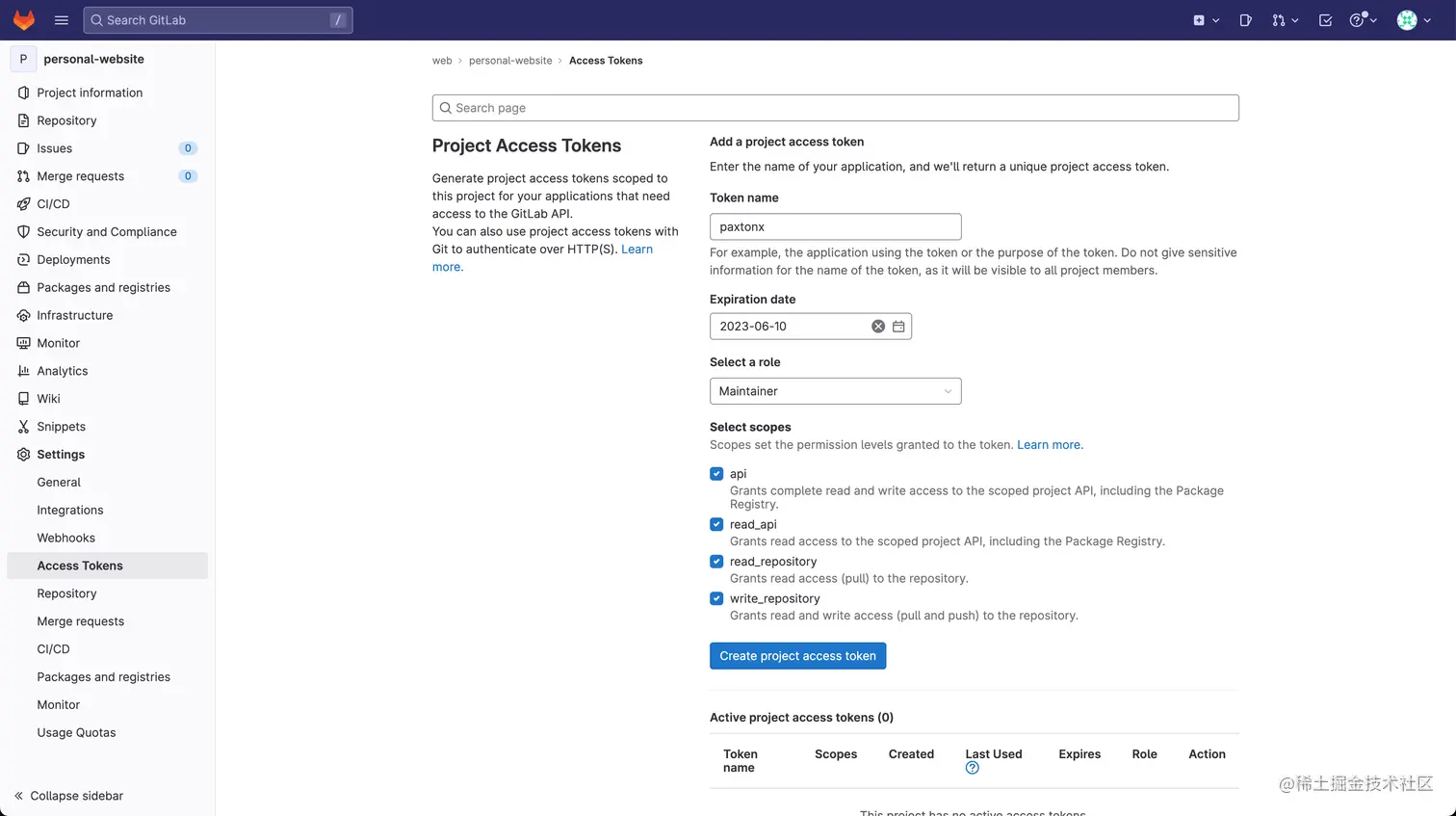
Task: Open the to-do list icon
Action: click(1325, 20)
